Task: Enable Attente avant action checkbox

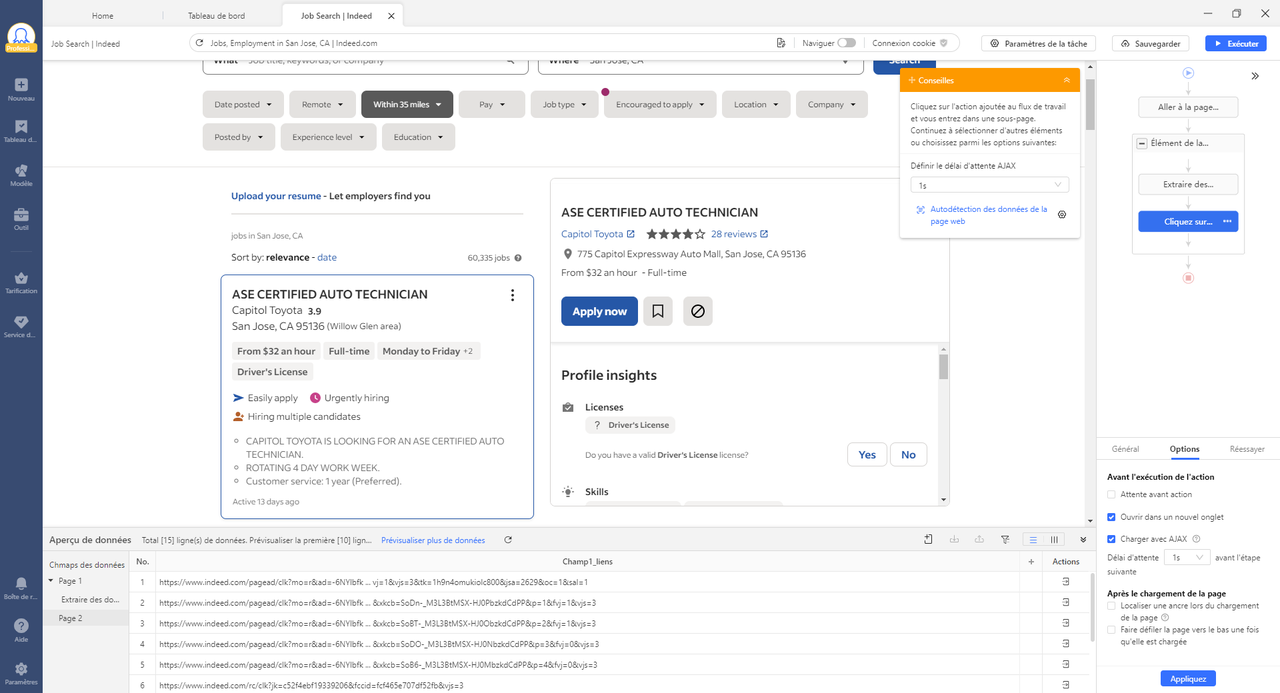Action: [1111, 494]
